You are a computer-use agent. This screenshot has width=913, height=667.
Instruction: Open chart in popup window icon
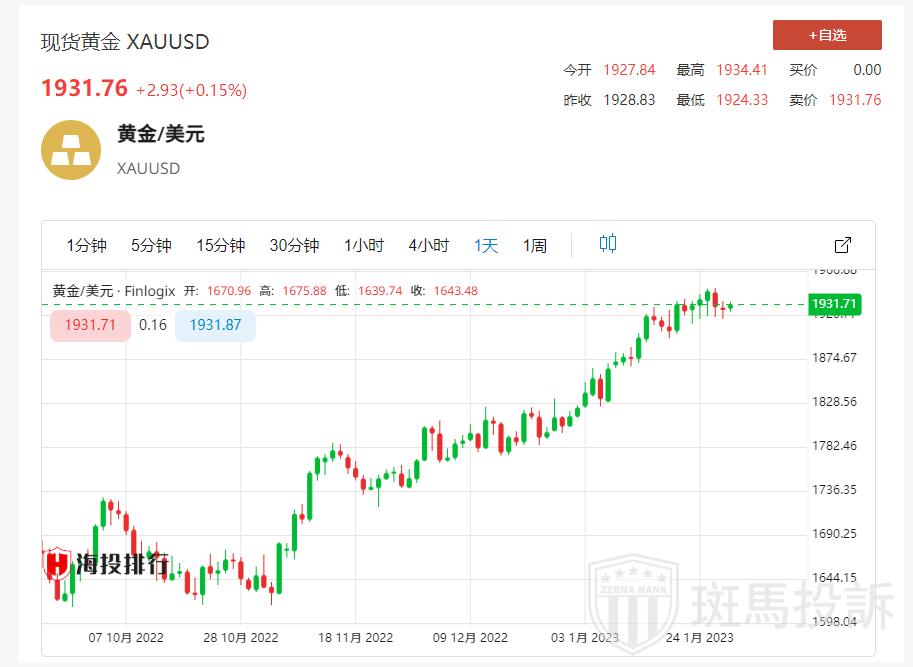click(x=842, y=245)
